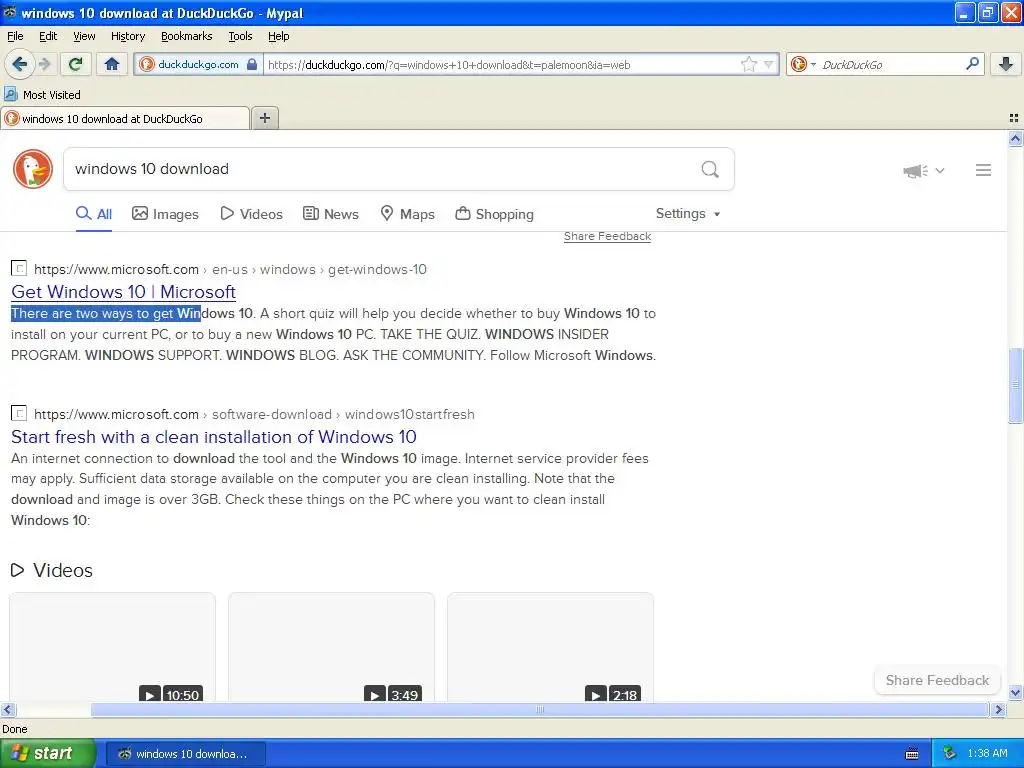Screen dimensions: 1024x768
Task: Click horizontal scrollbar left arrow
Action: [x=8, y=709]
